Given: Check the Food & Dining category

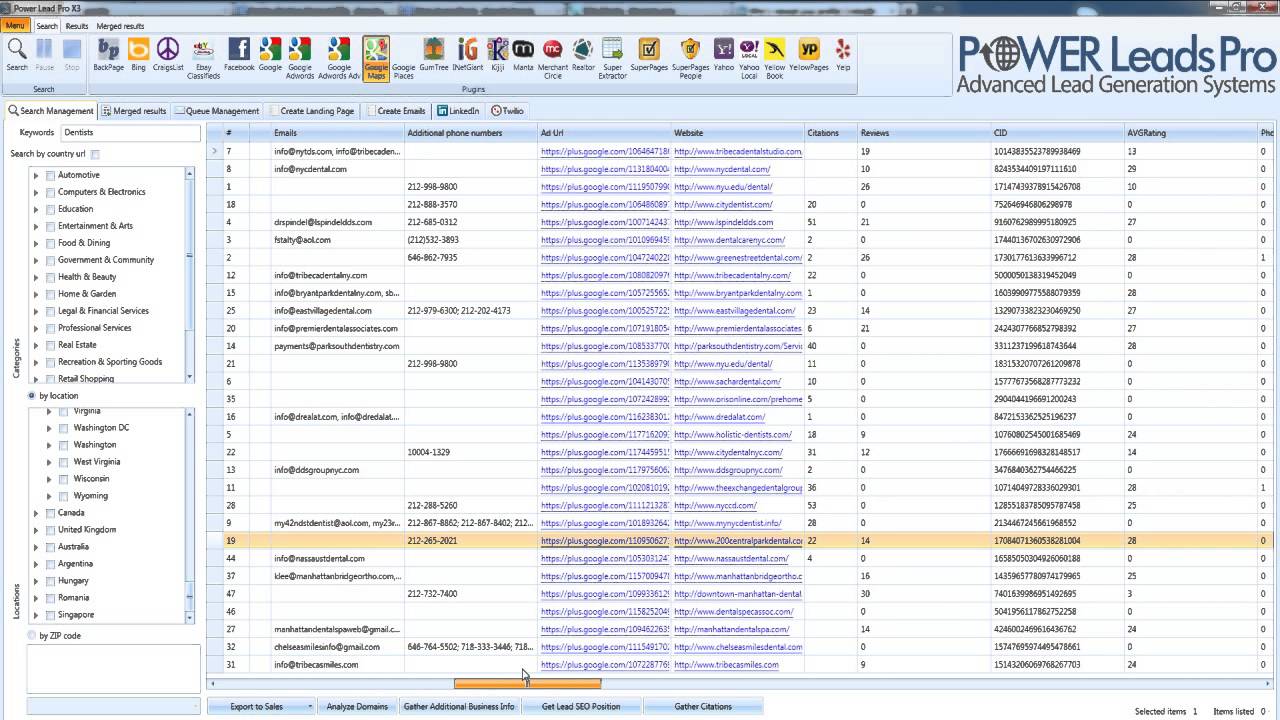Looking at the screenshot, I should pos(50,243).
